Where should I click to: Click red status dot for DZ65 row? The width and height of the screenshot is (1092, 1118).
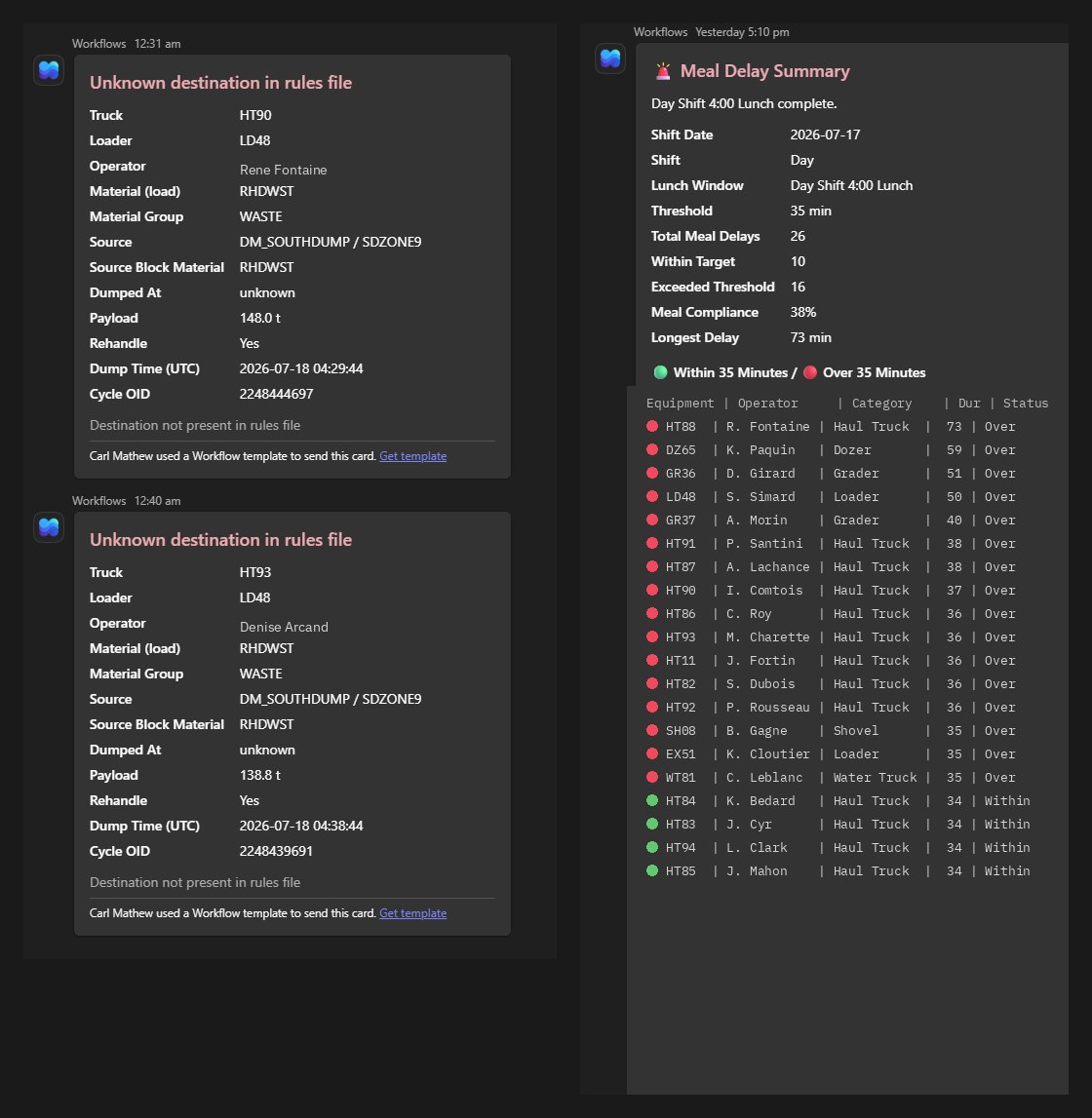click(652, 450)
